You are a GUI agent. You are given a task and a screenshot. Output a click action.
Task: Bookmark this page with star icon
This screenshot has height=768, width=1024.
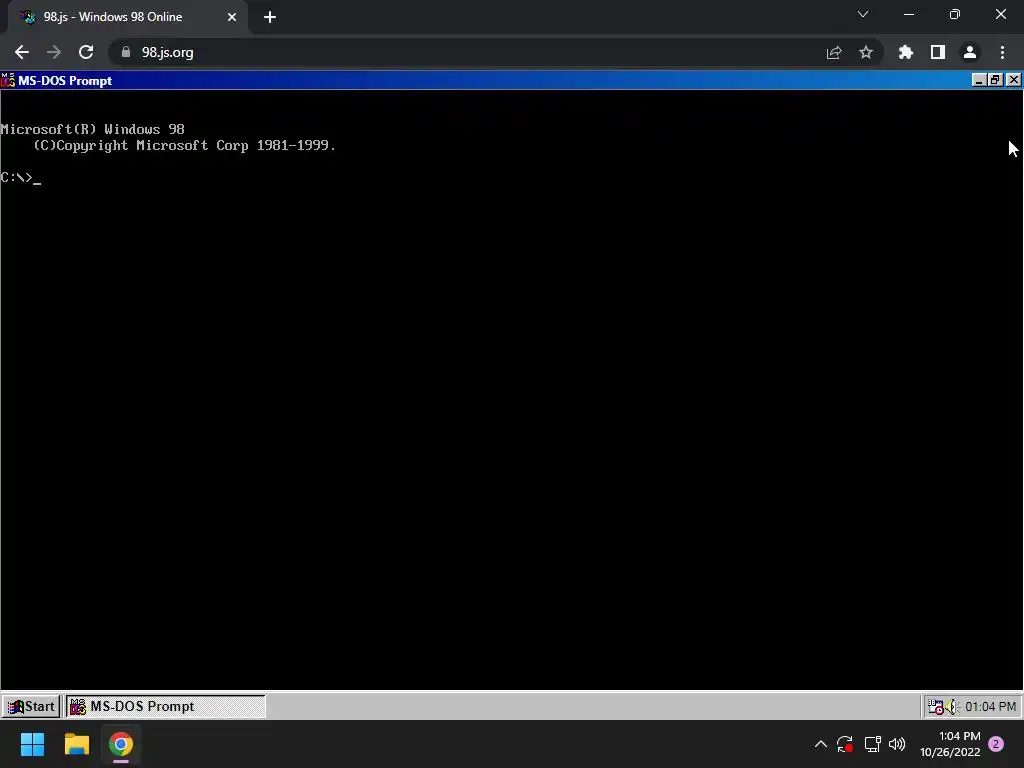(866, 52)
